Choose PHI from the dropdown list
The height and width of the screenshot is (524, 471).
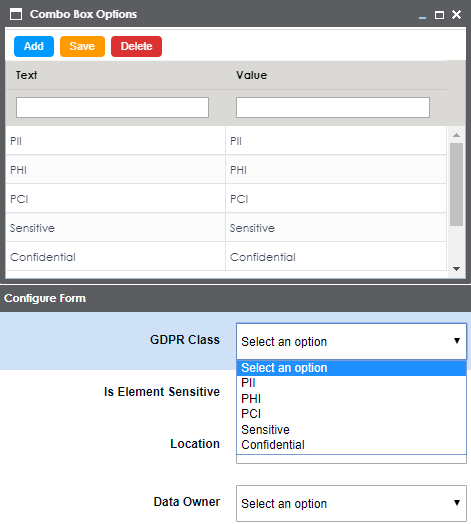pyautogui.click(x=351, y=399)
